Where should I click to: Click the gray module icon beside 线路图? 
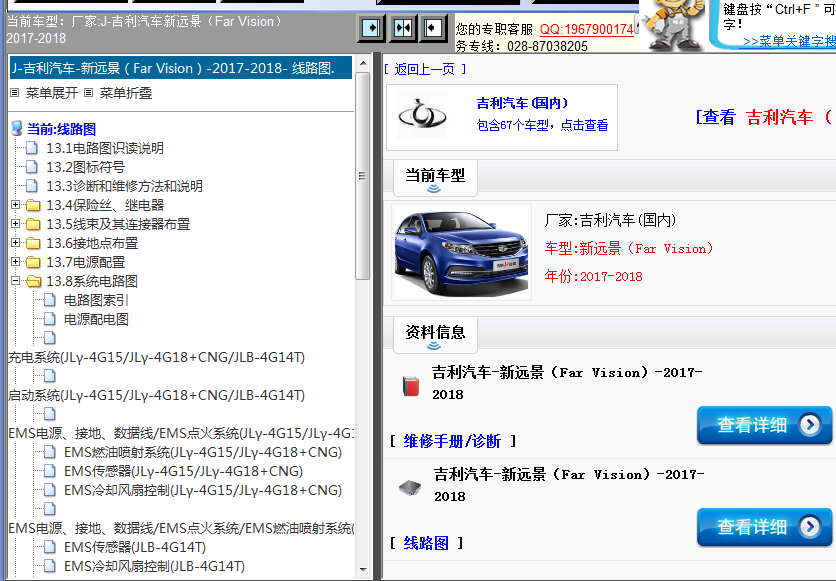pos(410,487)
